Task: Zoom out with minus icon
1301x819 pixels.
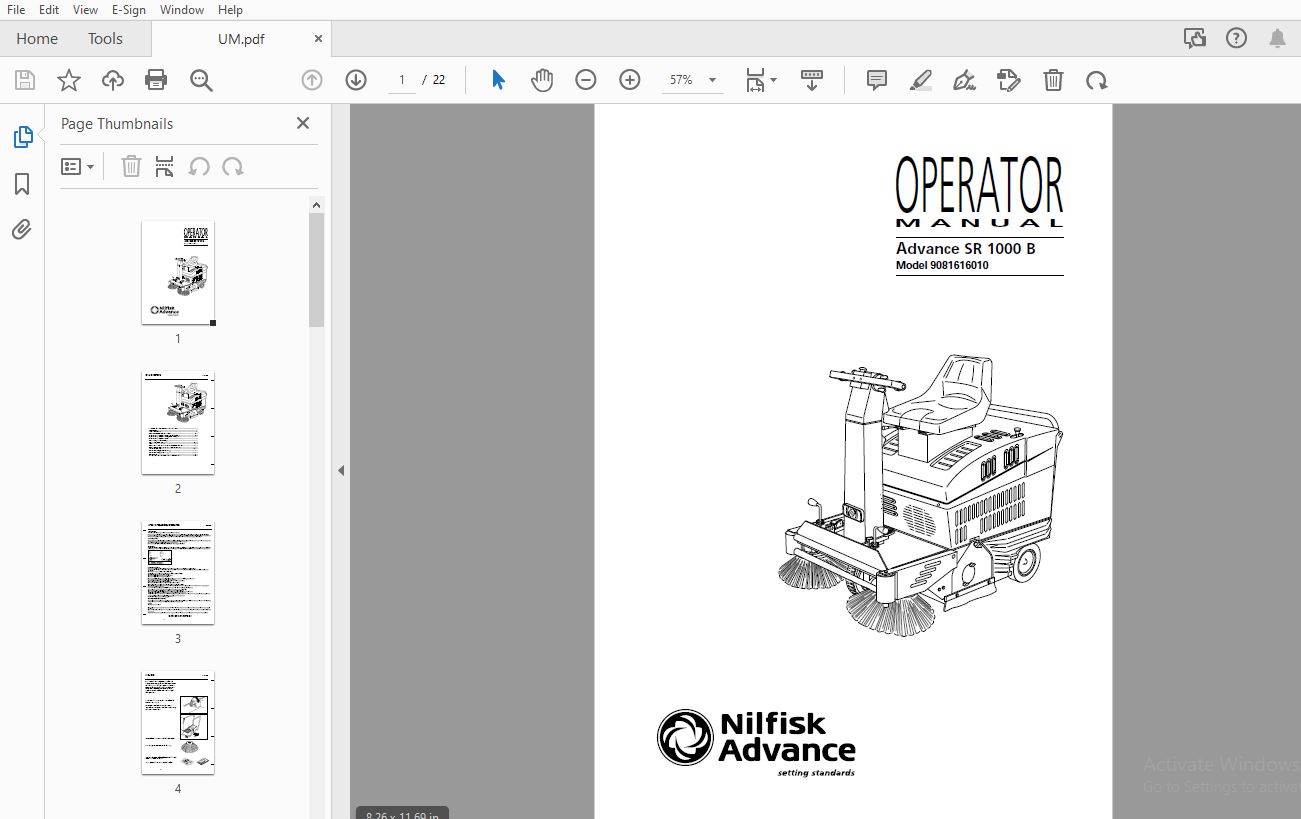Action: [x=586, y=80]
